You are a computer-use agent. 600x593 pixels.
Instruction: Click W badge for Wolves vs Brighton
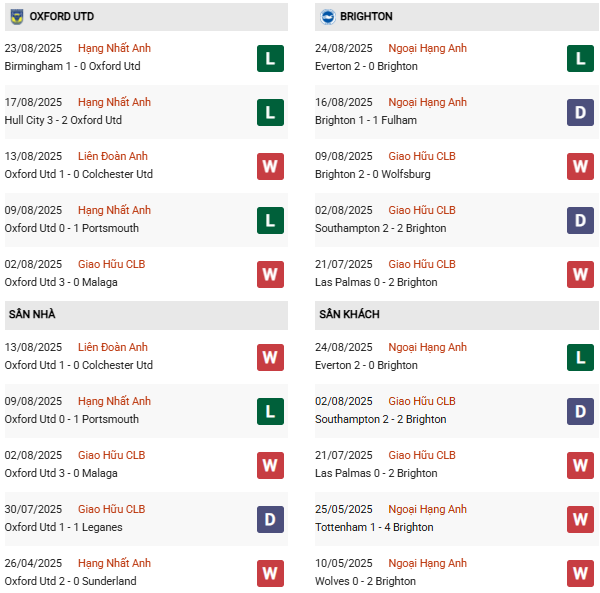[x=580, y=573]
